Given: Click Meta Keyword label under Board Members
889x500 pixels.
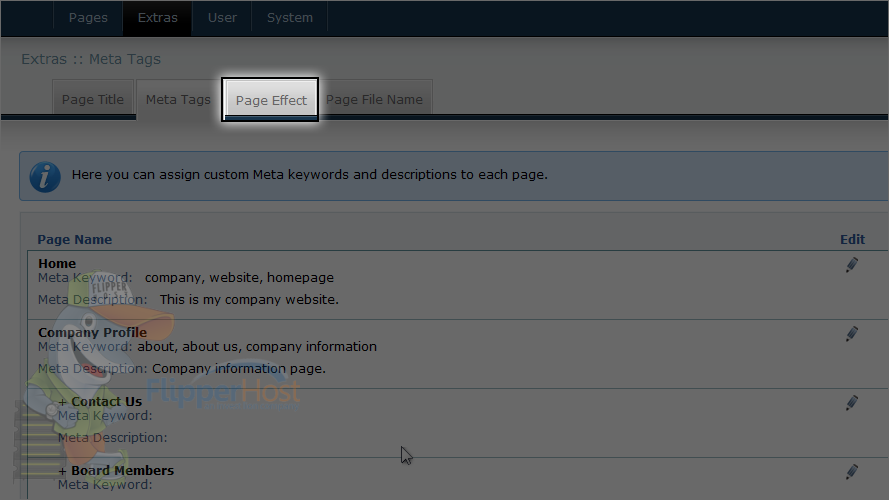Looking at the screenshot, I should 105,485.
